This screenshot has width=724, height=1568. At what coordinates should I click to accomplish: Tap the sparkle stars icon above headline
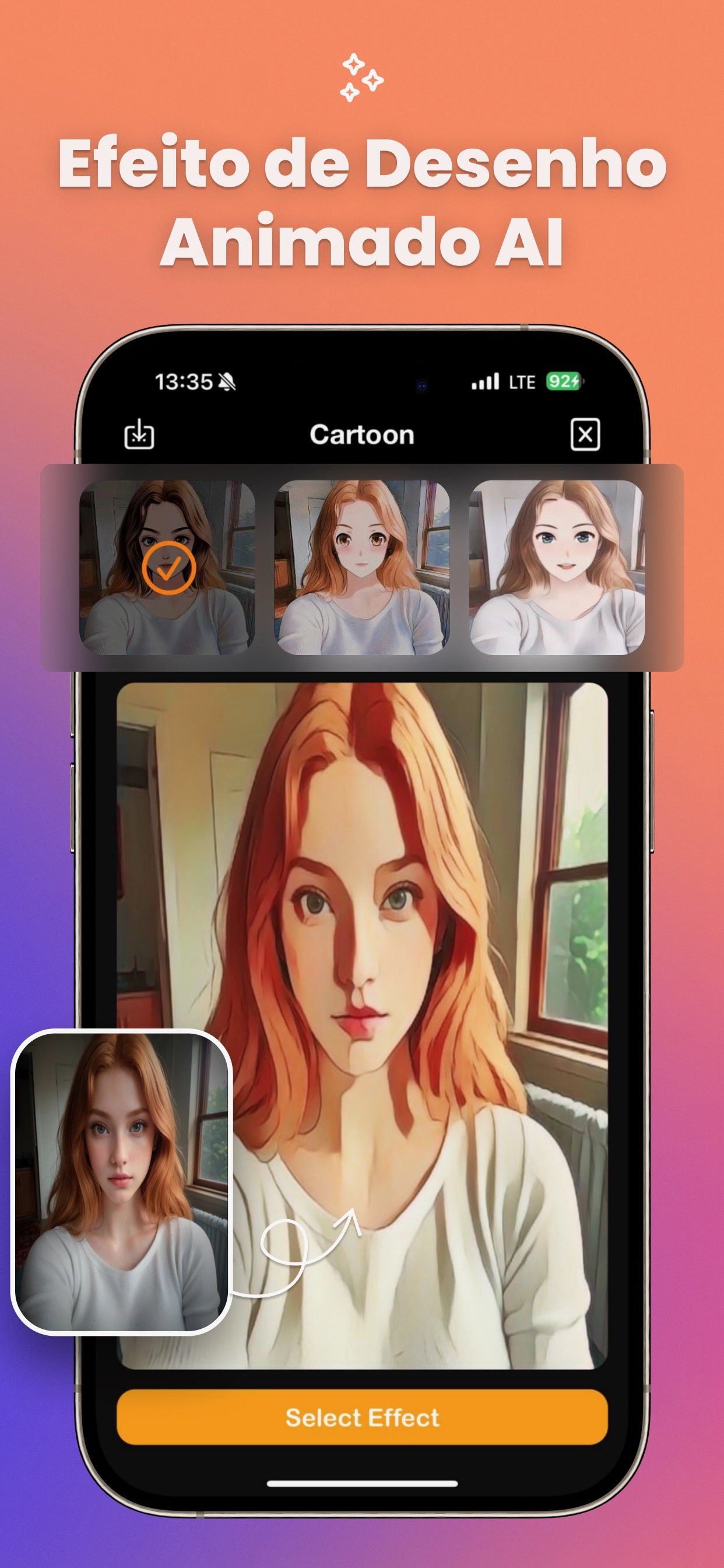point(361,78)
